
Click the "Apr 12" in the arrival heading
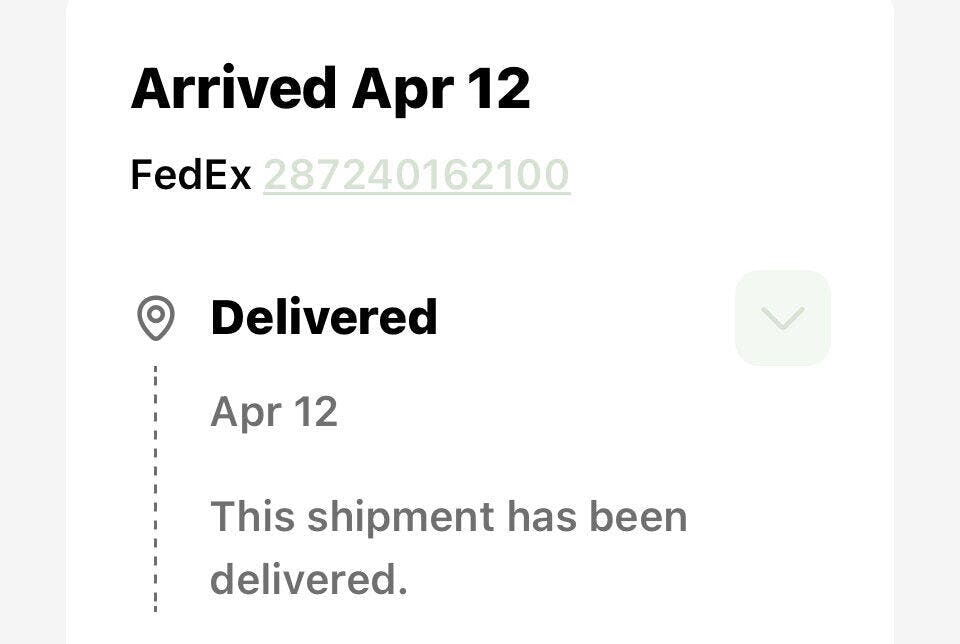[440, 88]
